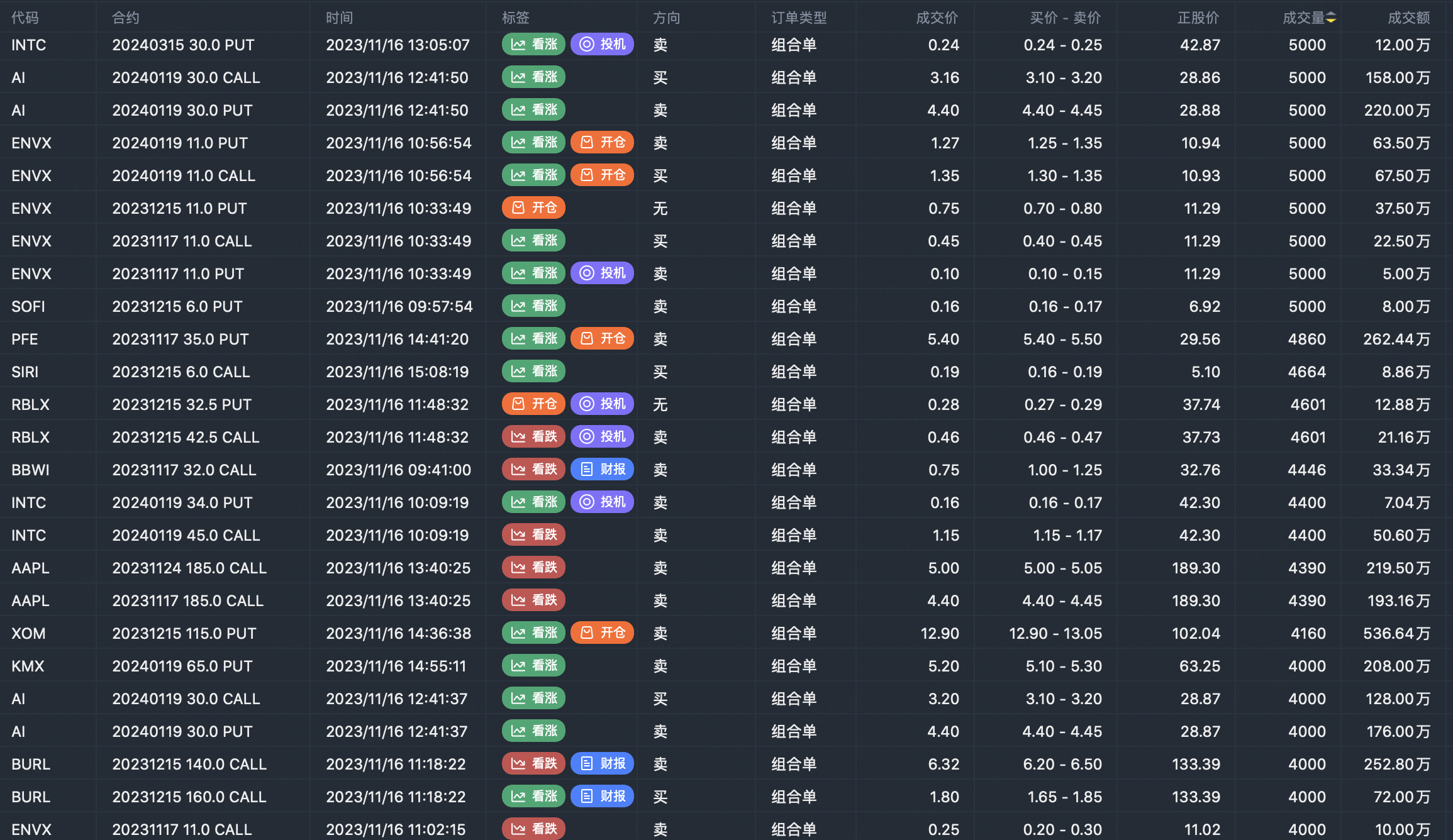Click the 开仓 tag on PFE 35.0 PUT row
The width and height of the screenshot is (1453, 840).
point(603,338)
